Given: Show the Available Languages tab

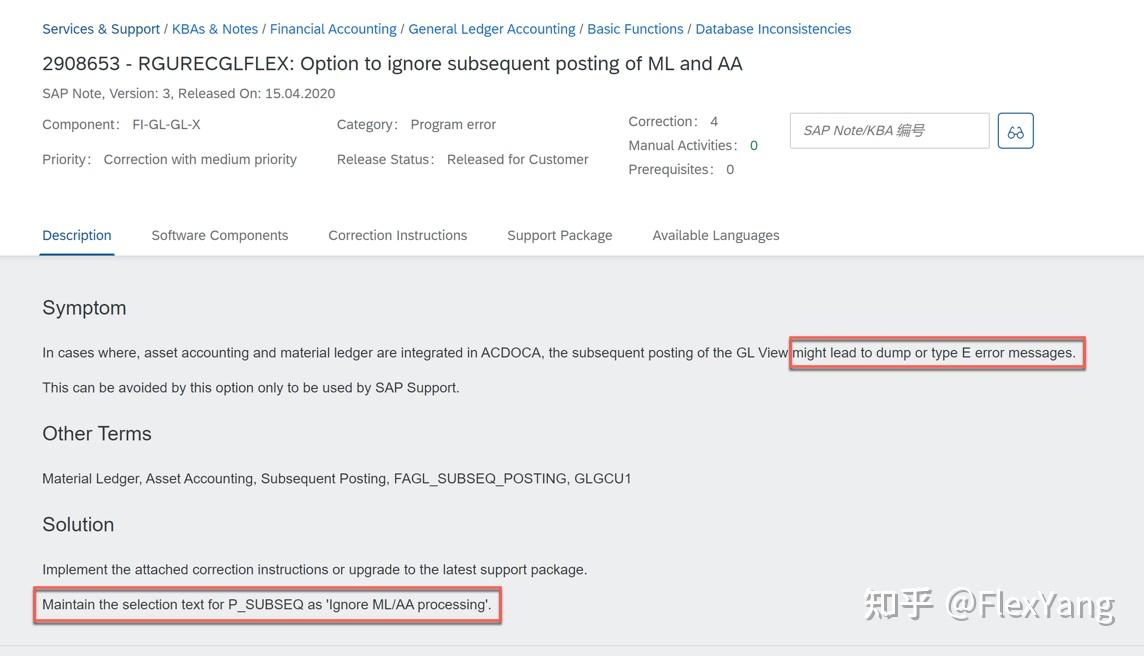Looking at the screenshot, I should tap(716, 236).
